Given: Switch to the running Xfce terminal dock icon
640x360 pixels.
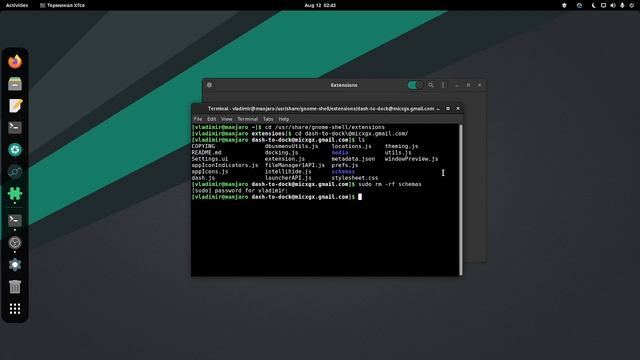Looking at the screenshot, I should point(15,220).
